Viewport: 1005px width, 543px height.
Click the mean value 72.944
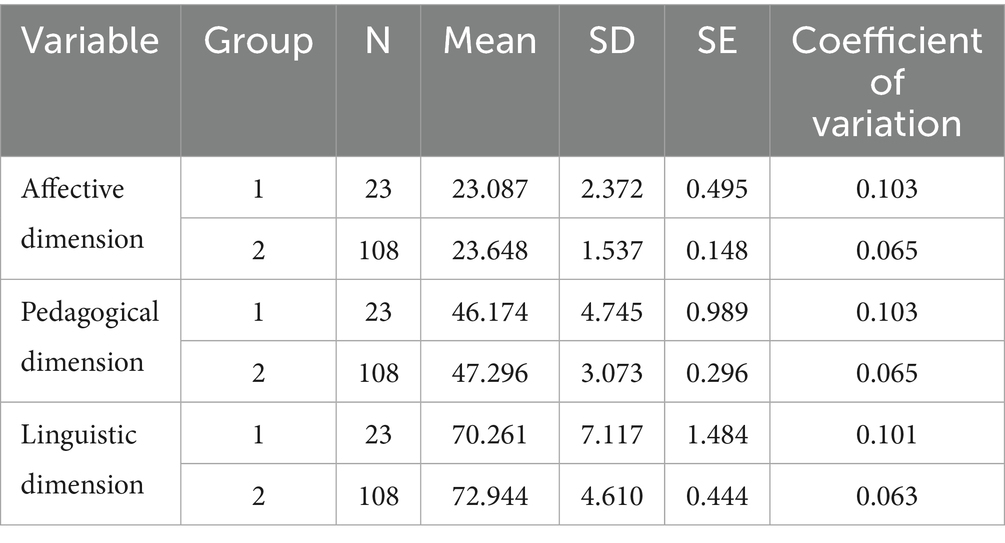tap(491, 496)
